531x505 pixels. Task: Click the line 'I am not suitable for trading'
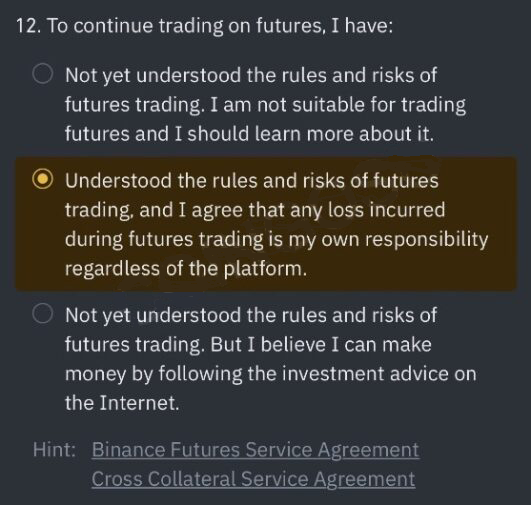click(338, 104)
